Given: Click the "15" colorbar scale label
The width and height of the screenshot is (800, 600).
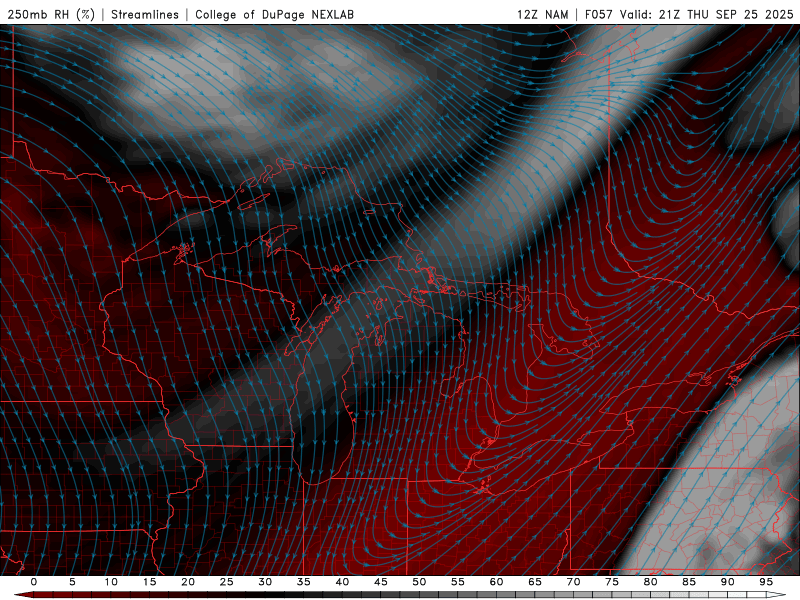Looking at the screenshot, I should [149, 582].
